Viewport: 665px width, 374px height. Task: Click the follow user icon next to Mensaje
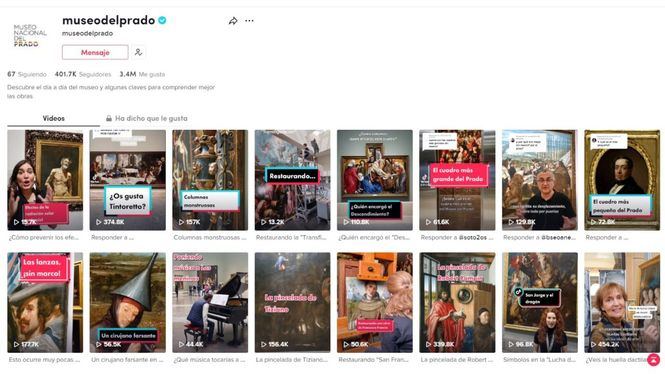(x=138, y=52)
